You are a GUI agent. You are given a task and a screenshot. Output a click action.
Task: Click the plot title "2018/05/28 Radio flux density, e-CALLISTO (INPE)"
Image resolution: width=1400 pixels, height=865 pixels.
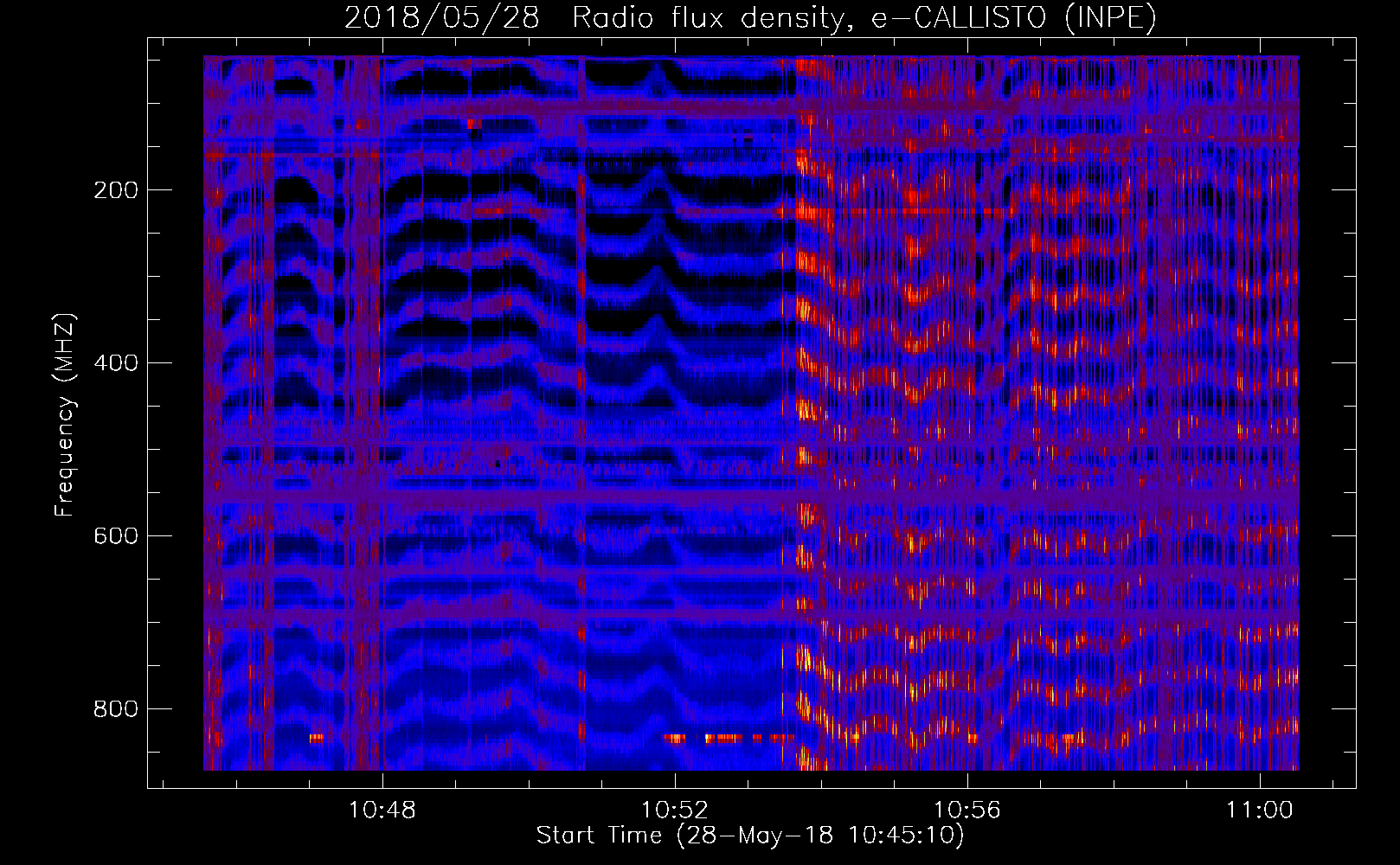(x=750, y=17)
